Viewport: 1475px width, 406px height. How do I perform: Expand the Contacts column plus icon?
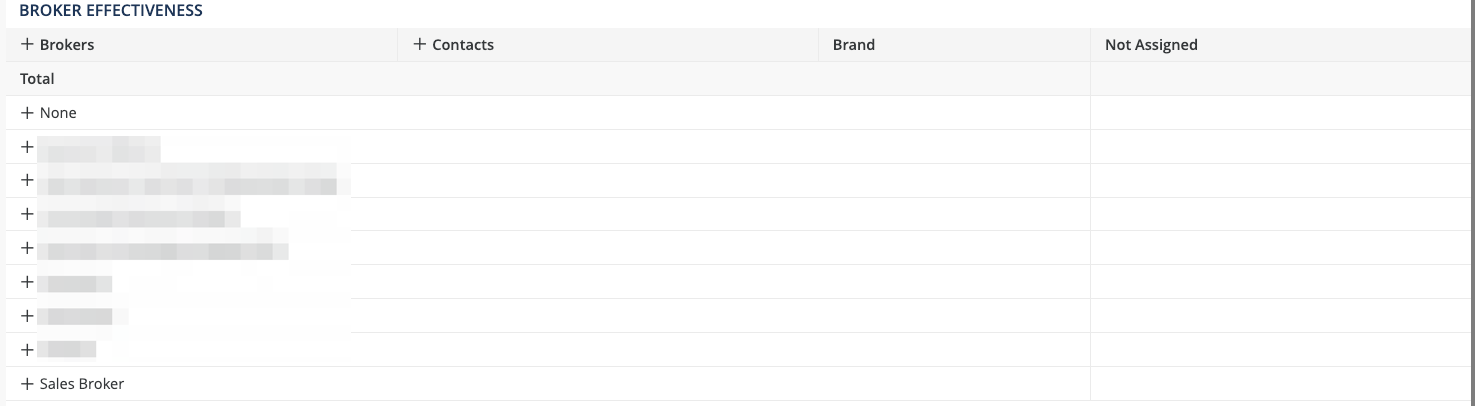(420, 45)
